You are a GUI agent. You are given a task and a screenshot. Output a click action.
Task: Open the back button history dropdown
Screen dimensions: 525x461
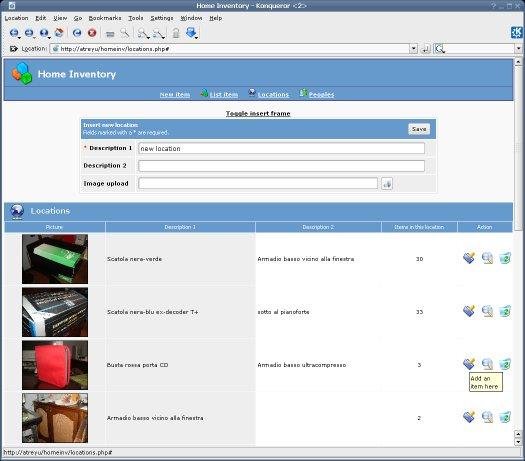click(x=19, y=37)
